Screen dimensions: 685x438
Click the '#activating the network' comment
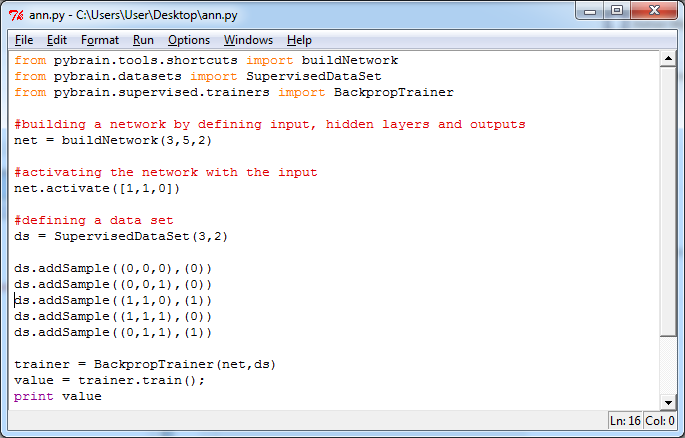(166, 172)
